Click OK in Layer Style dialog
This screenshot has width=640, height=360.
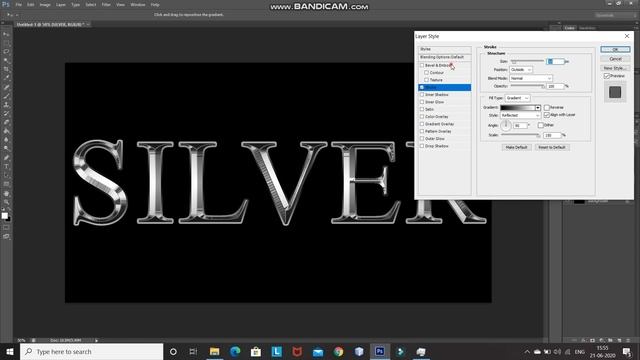click(615, 49)
